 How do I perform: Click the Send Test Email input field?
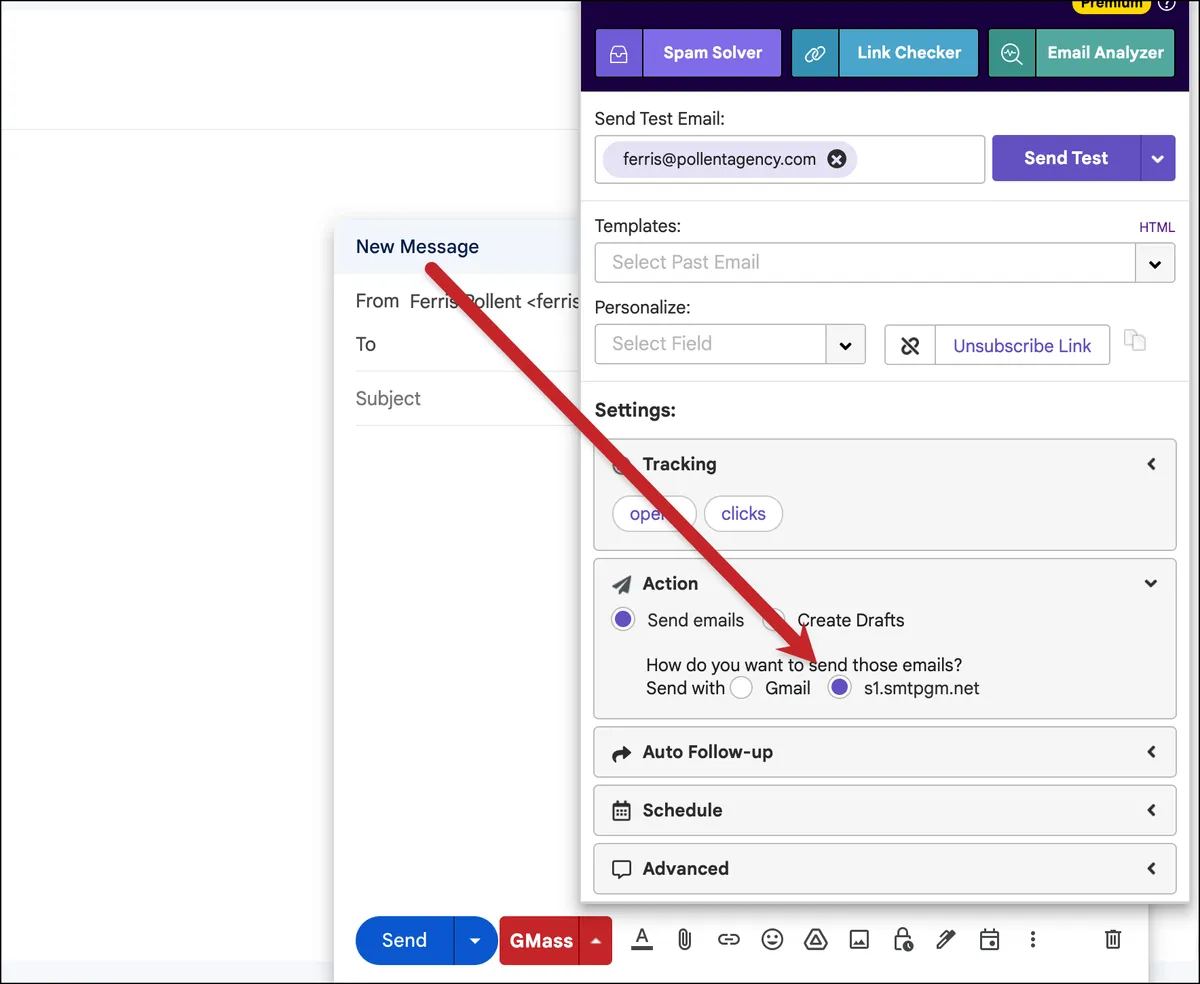790,159
